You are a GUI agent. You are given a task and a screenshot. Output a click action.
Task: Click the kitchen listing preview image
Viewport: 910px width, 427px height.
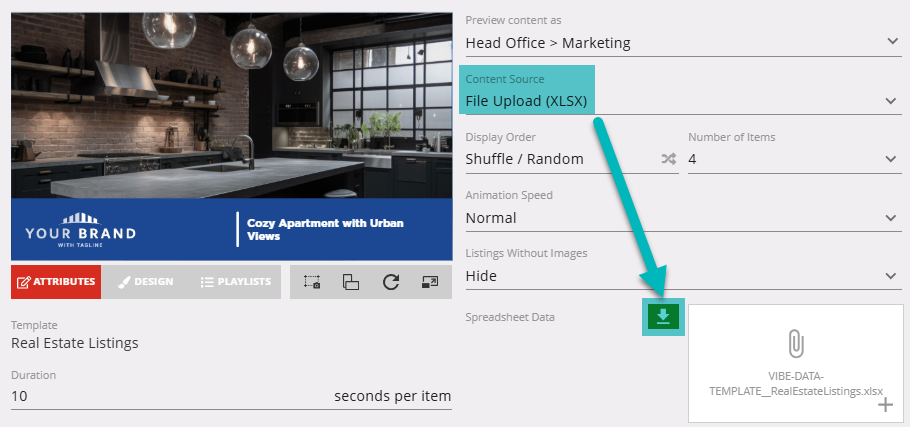pos(231,105)
